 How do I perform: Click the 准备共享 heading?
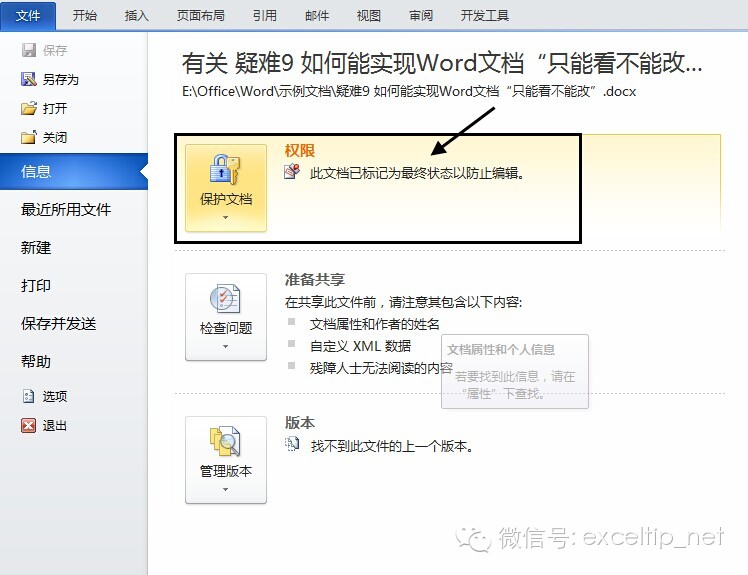pyautogui.click(x=315, y=280)
